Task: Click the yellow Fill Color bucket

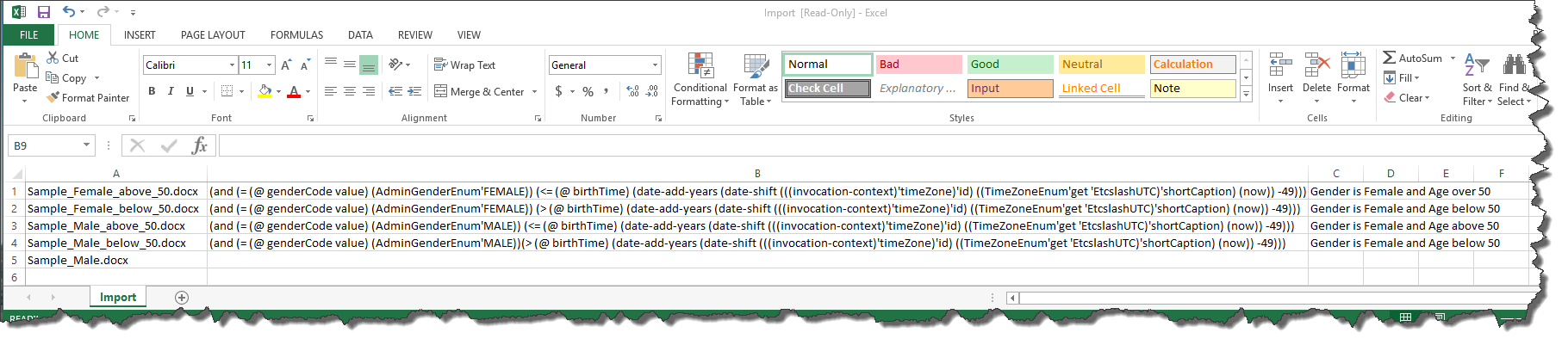Action: click(x=264, y=91)
